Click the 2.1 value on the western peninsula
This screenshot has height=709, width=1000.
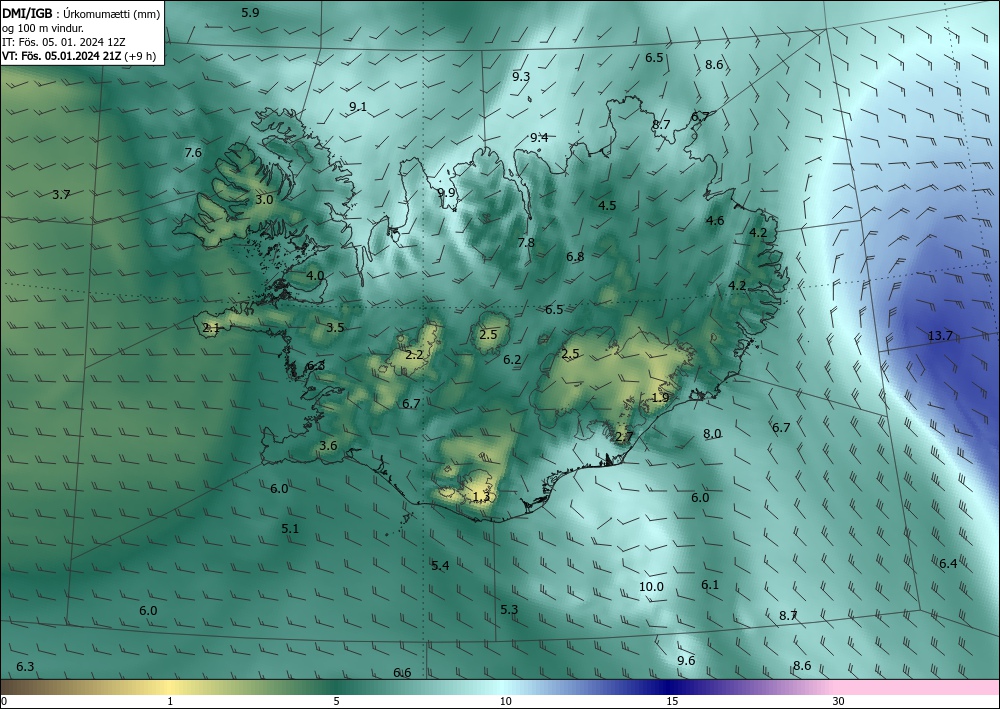click(211, 328)
